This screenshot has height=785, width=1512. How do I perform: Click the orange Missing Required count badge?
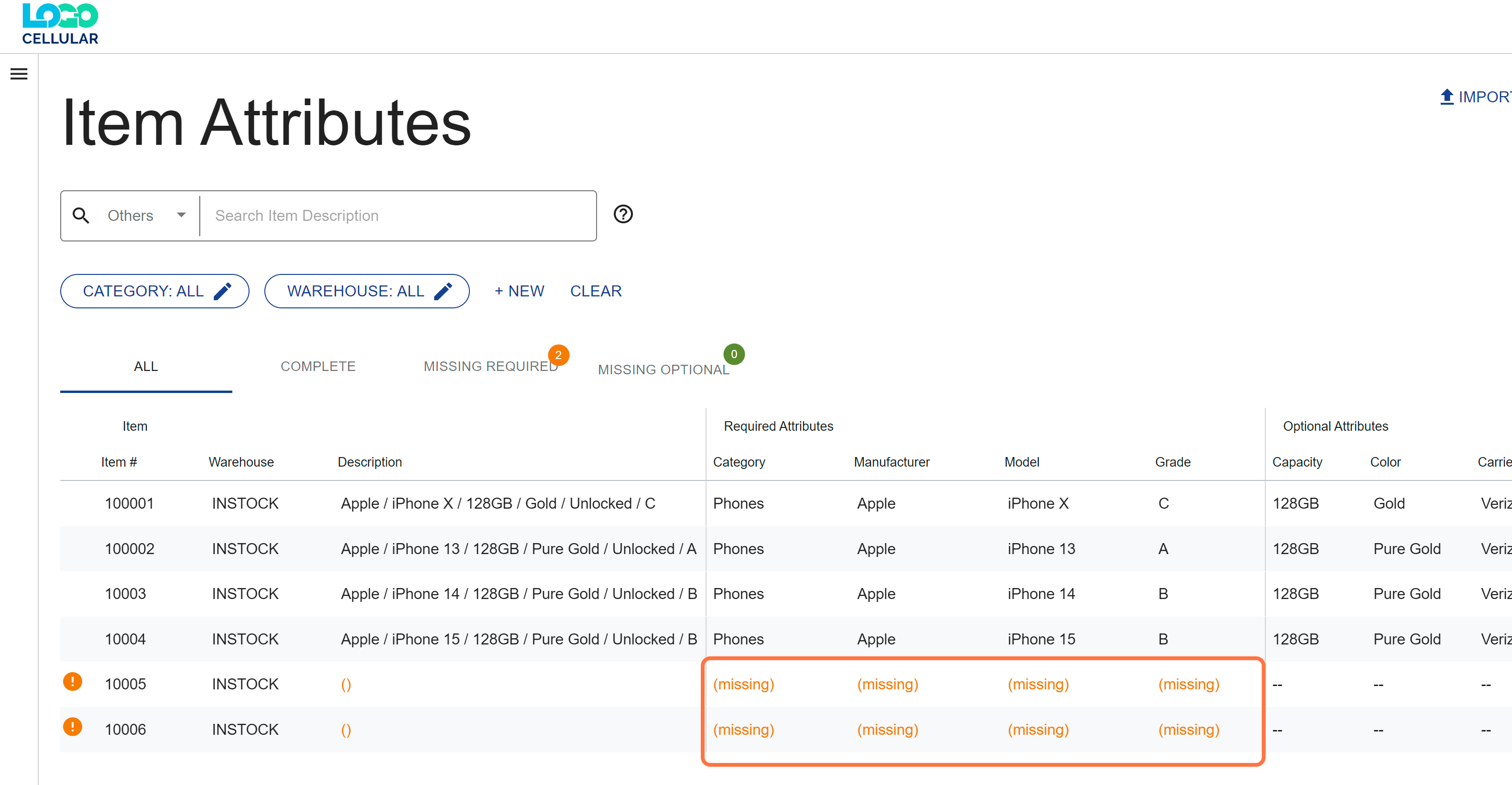pos(558,355)
